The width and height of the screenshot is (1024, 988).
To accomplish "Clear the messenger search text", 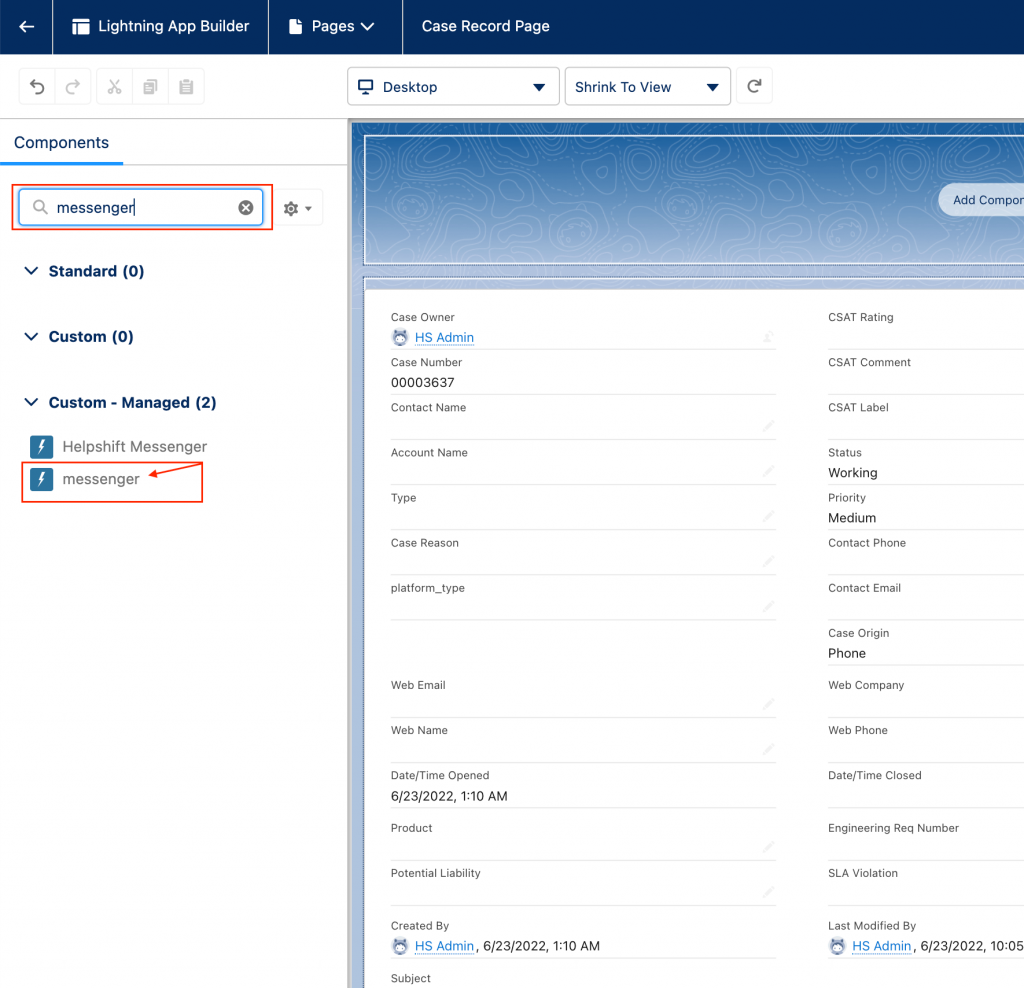I will pyautogui.click(x=245, y=208).
